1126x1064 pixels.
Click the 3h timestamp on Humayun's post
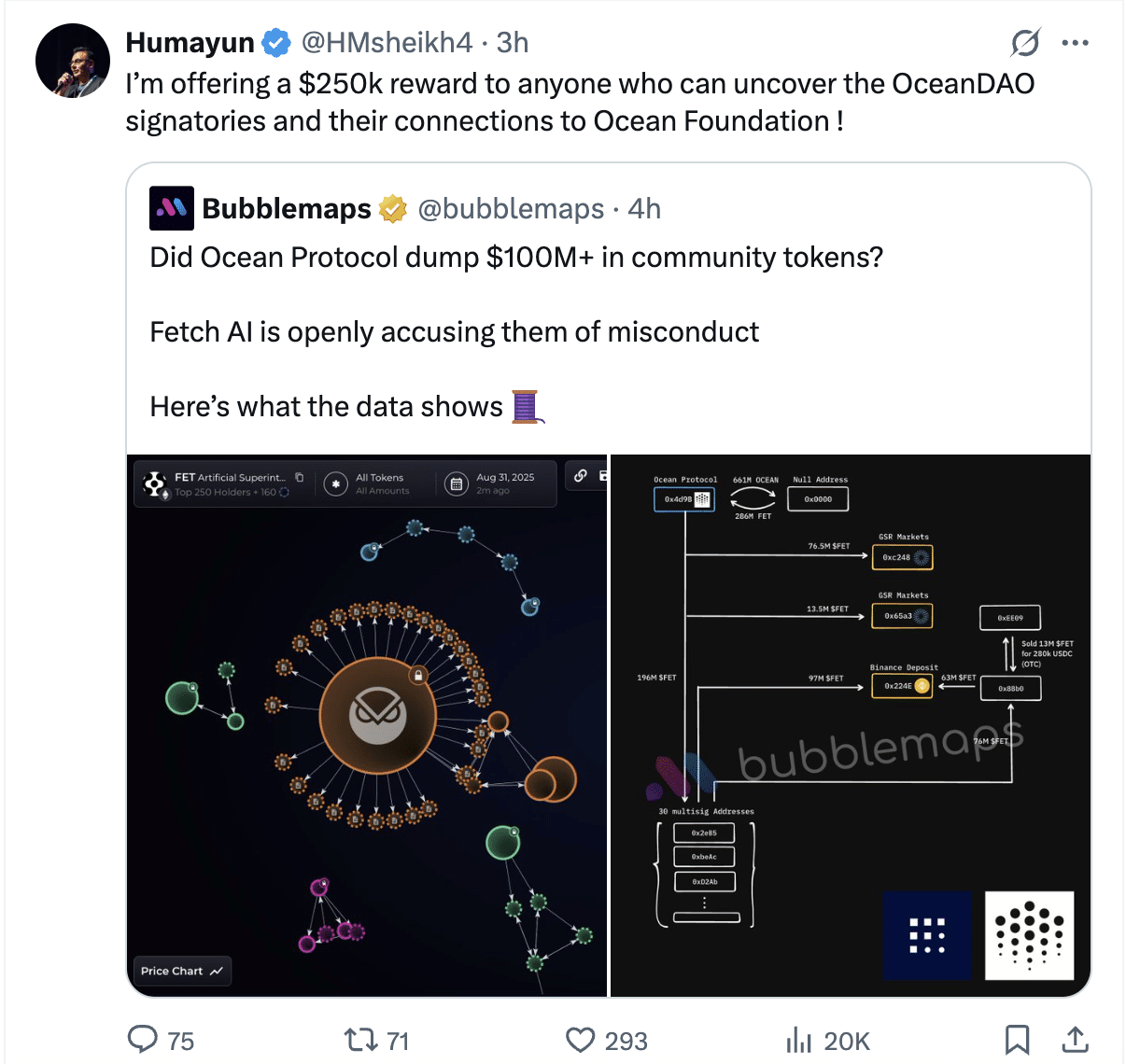(x=513, y=43)
